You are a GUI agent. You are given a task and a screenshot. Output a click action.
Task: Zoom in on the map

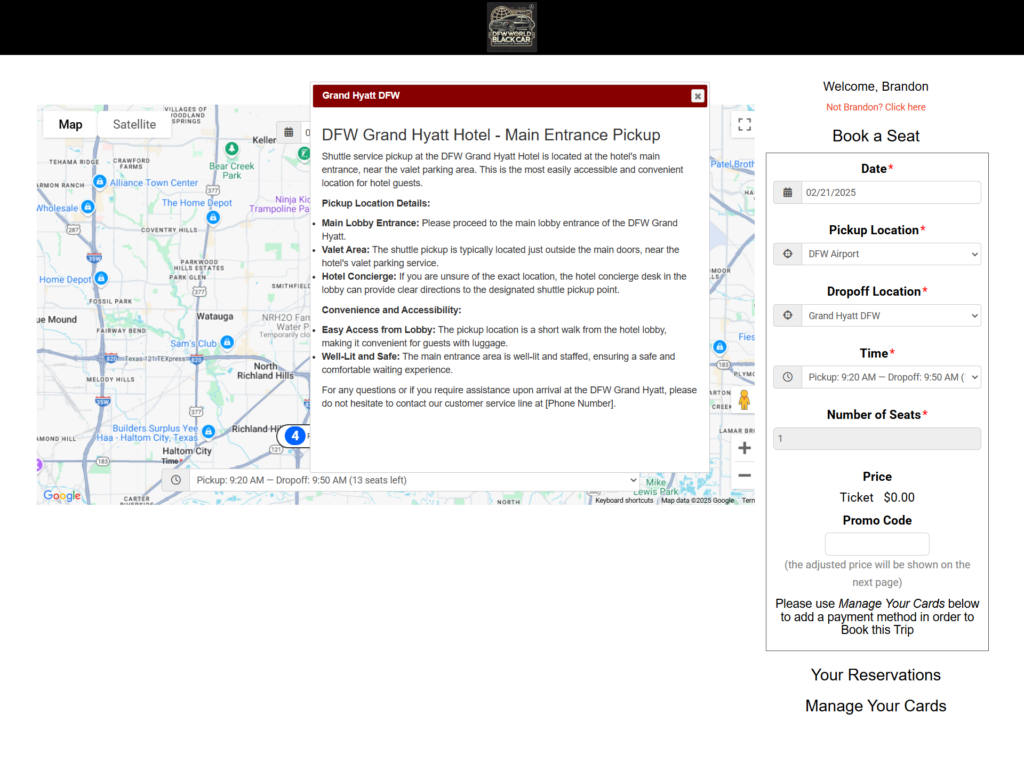pos(743,448)
